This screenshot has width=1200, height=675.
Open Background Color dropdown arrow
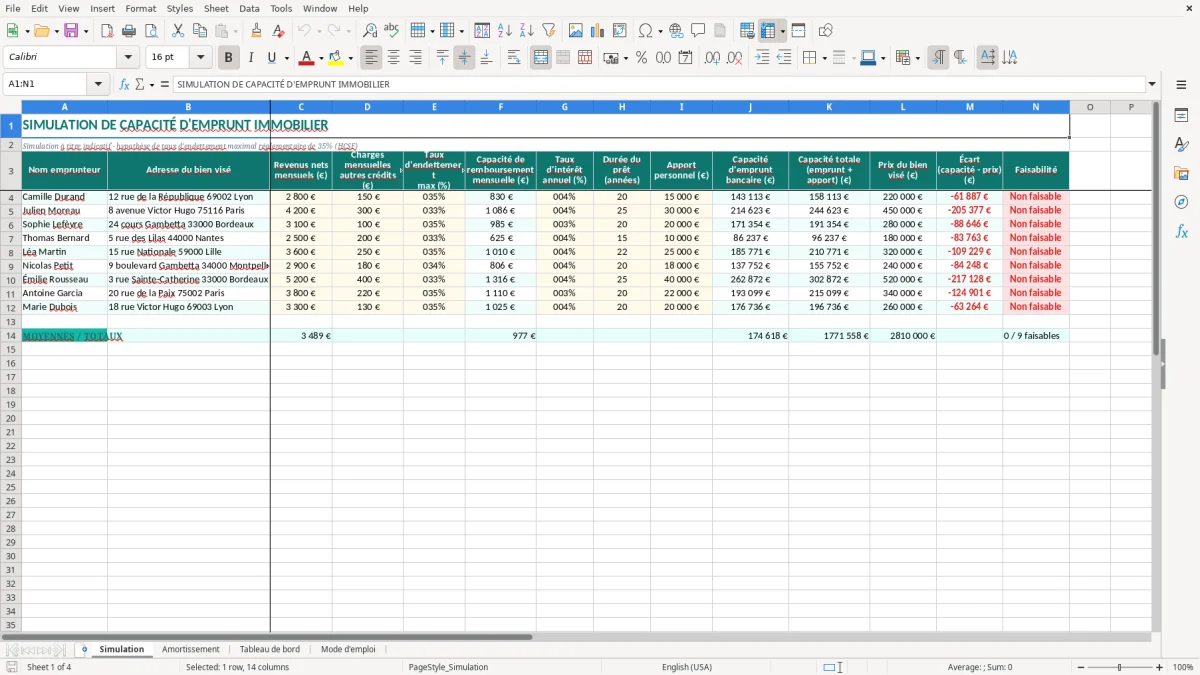351,58
